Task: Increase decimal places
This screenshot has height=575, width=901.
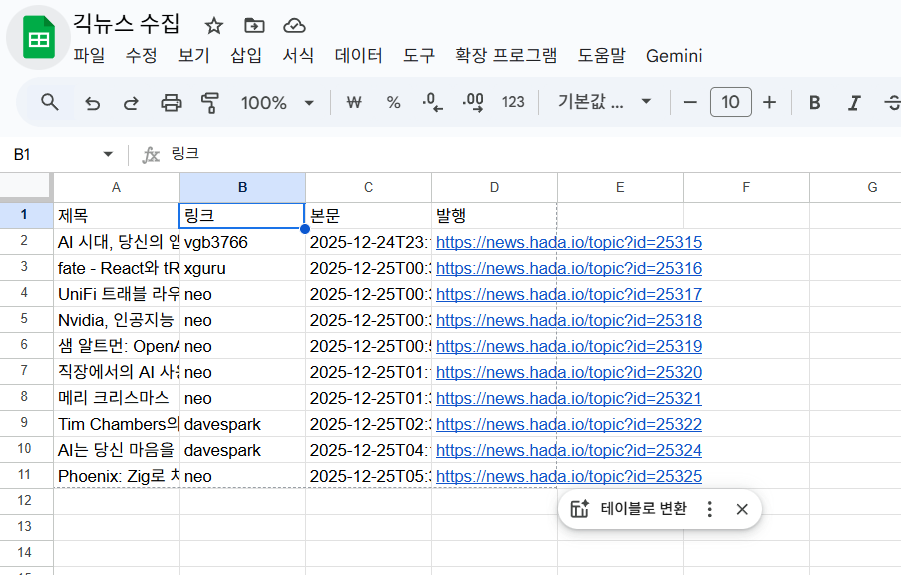Action: [x=473, y=102]
